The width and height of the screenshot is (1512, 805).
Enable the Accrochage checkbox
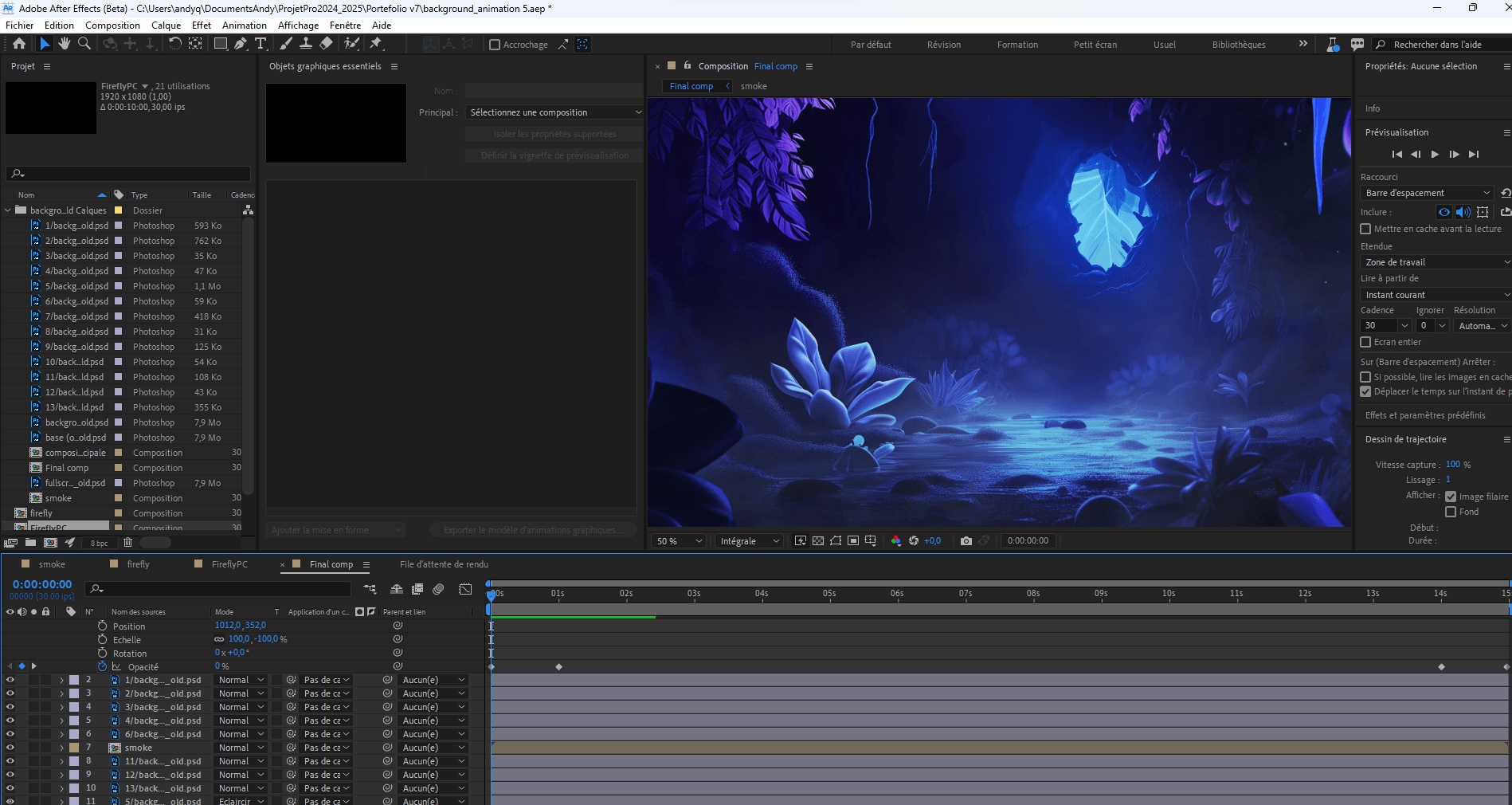495,45
